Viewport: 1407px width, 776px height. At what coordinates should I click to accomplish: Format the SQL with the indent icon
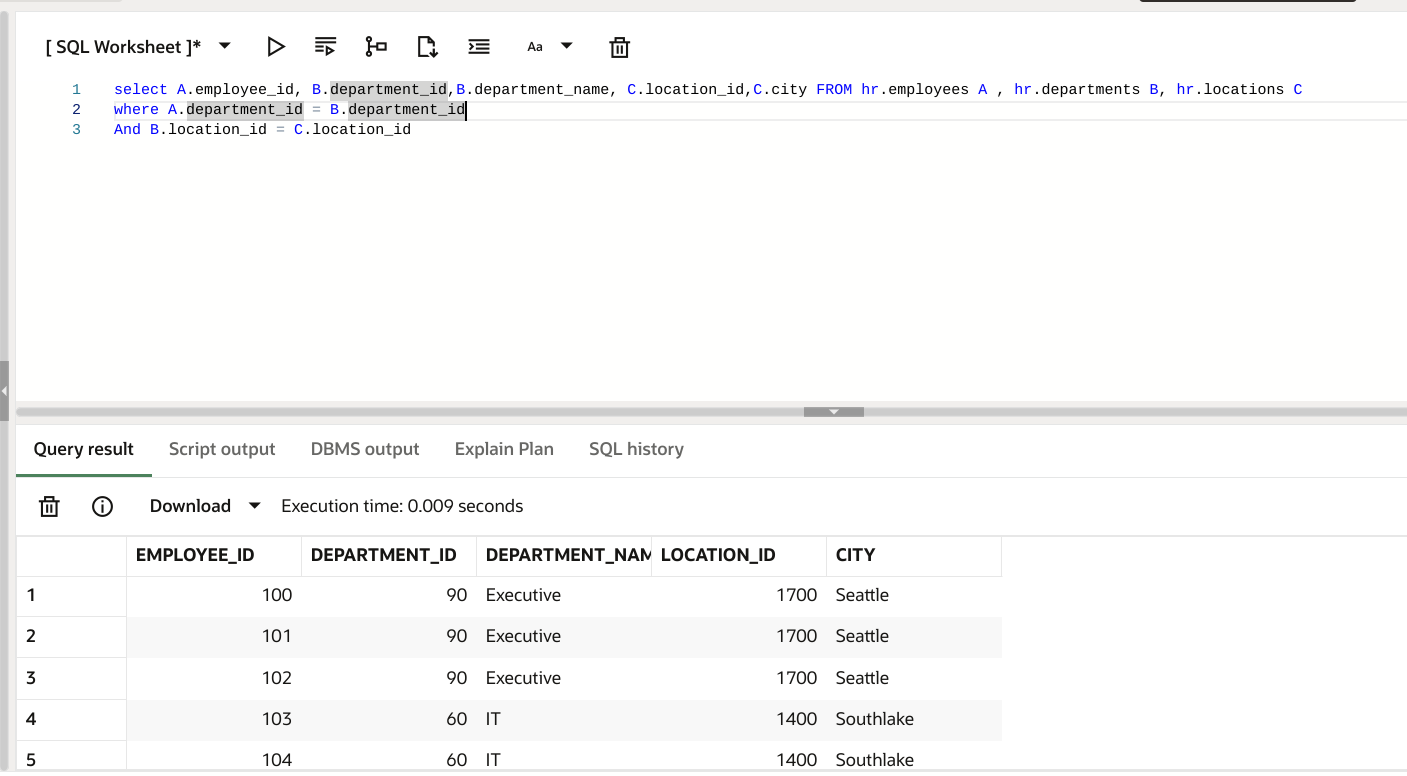479,46
